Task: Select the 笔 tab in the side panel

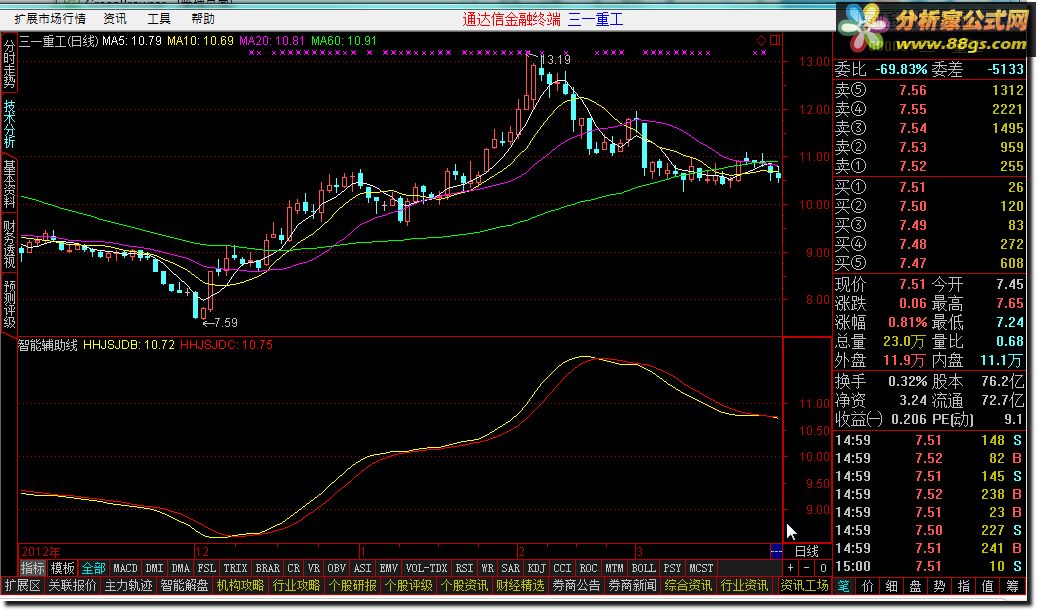Action: [x=843, y=586]
